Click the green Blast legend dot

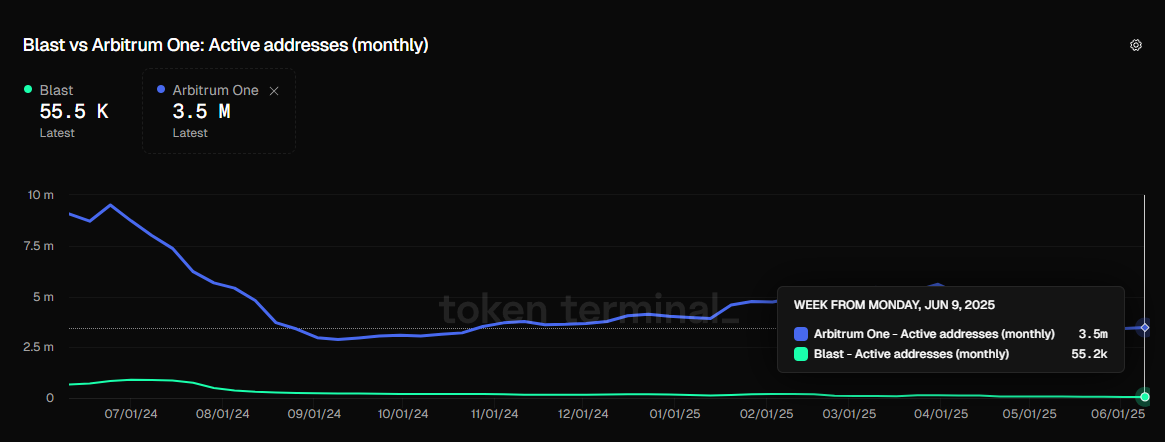[x=28, y=90]
